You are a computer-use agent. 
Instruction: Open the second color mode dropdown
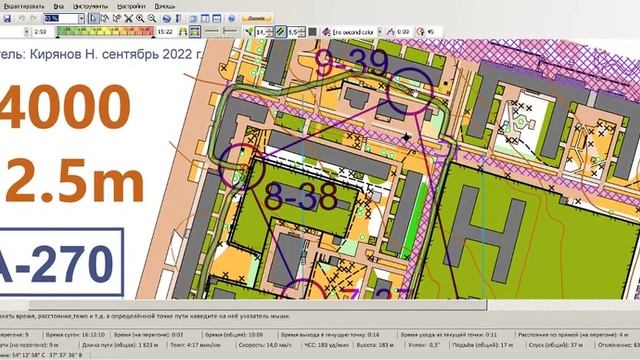[x=379, y=31]
